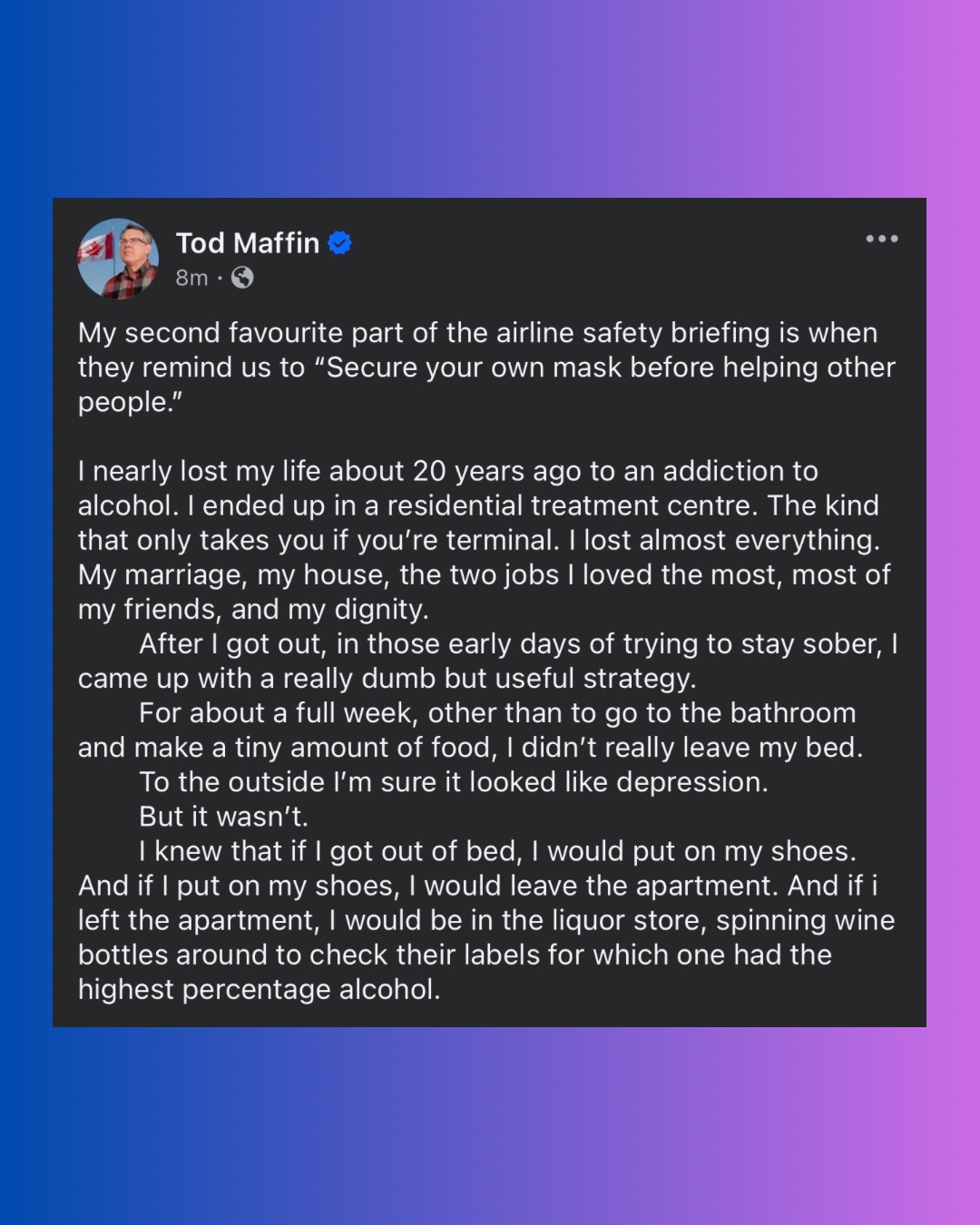Click the final line "highest percentage alcohol."
The image size is (980, 1225).
click(259, 989)
